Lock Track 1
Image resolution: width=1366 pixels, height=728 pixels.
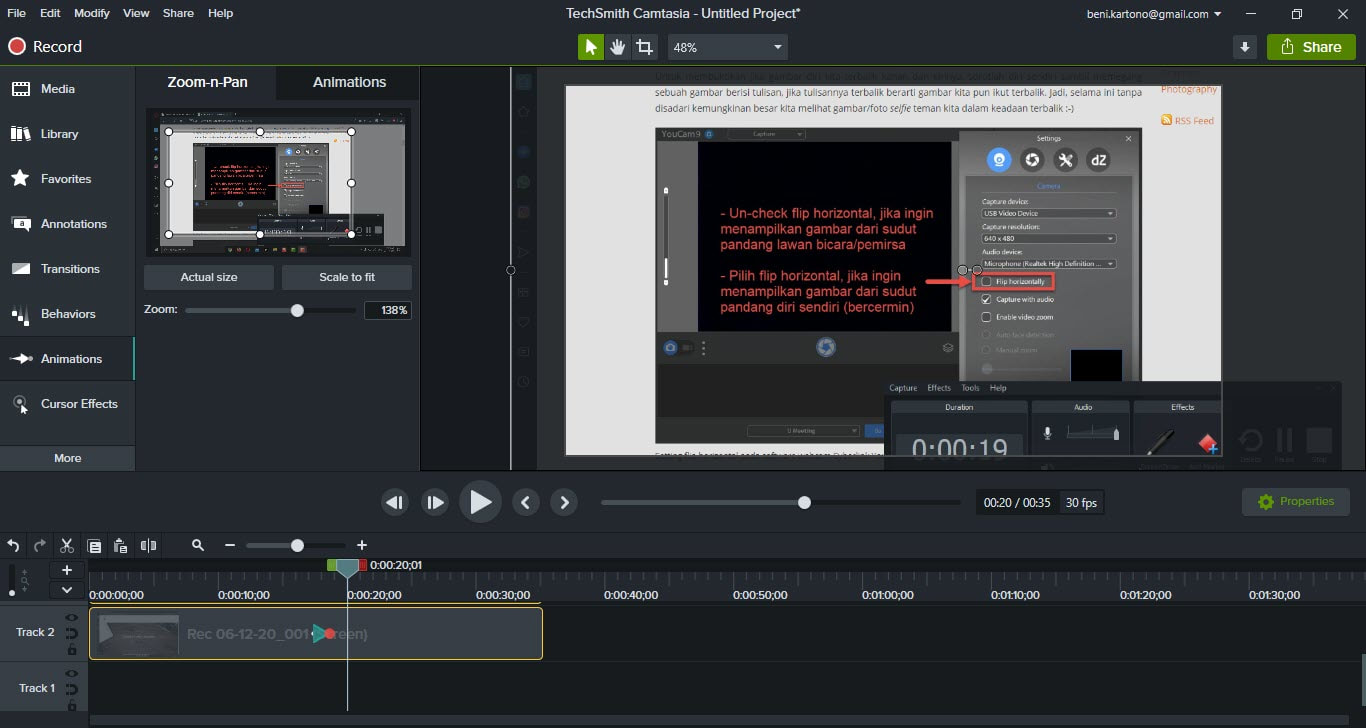pyautogui.click(x=72, y=706)
